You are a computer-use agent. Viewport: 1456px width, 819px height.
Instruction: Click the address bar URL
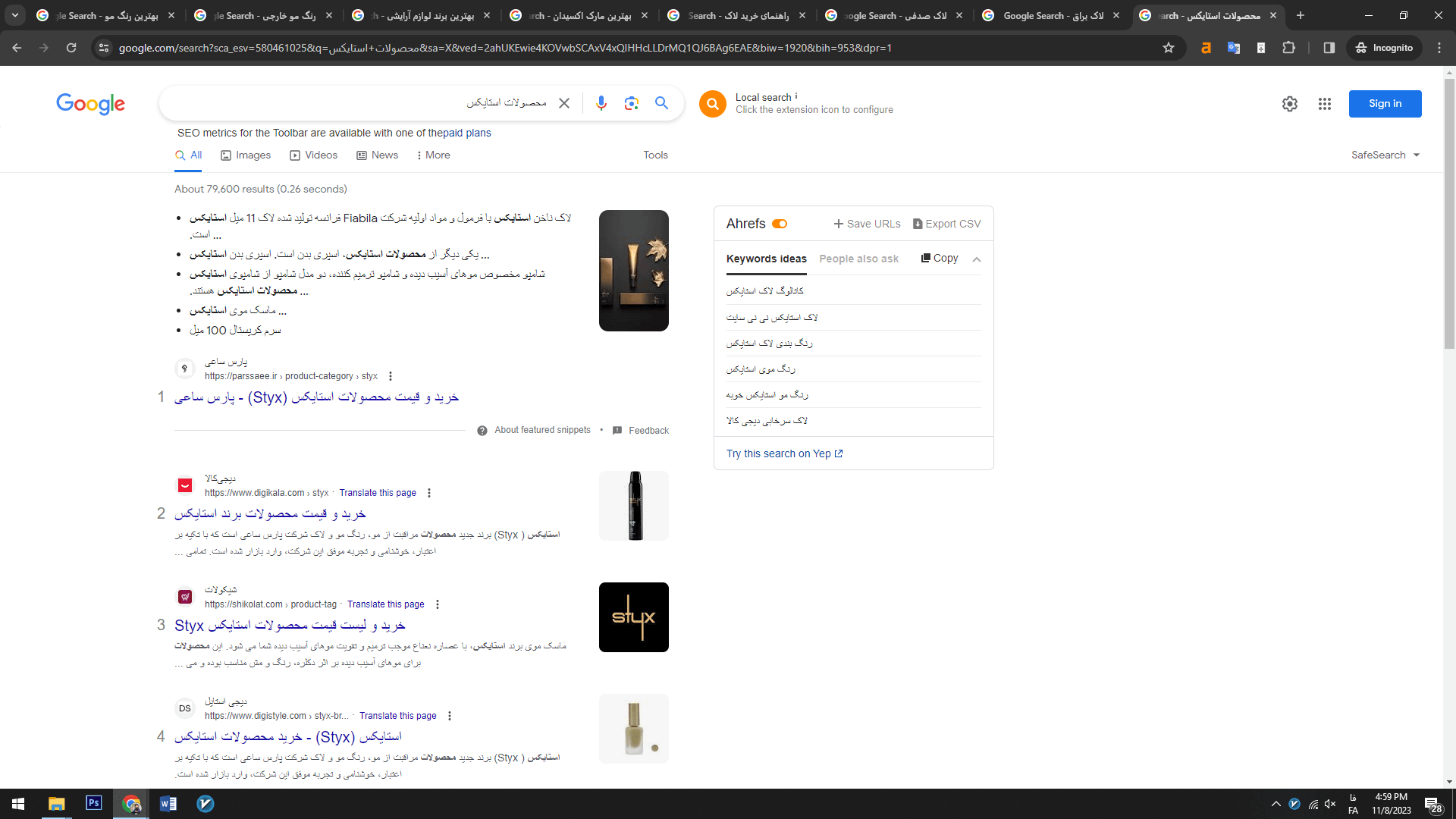pos(505,48)
